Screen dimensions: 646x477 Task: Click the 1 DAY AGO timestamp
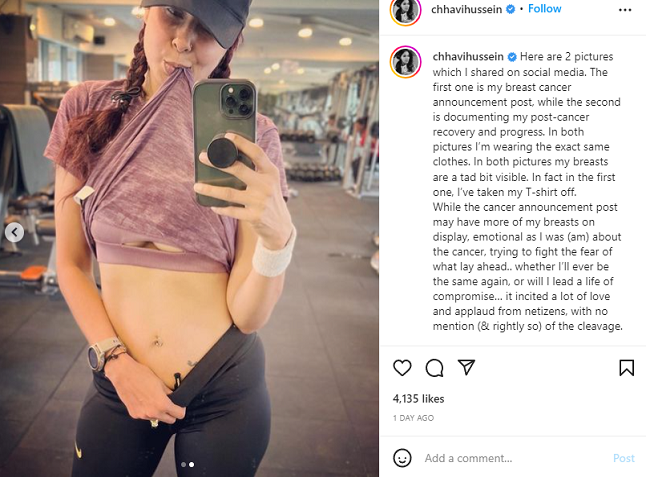pyautogui.click(x=413, y=418)
